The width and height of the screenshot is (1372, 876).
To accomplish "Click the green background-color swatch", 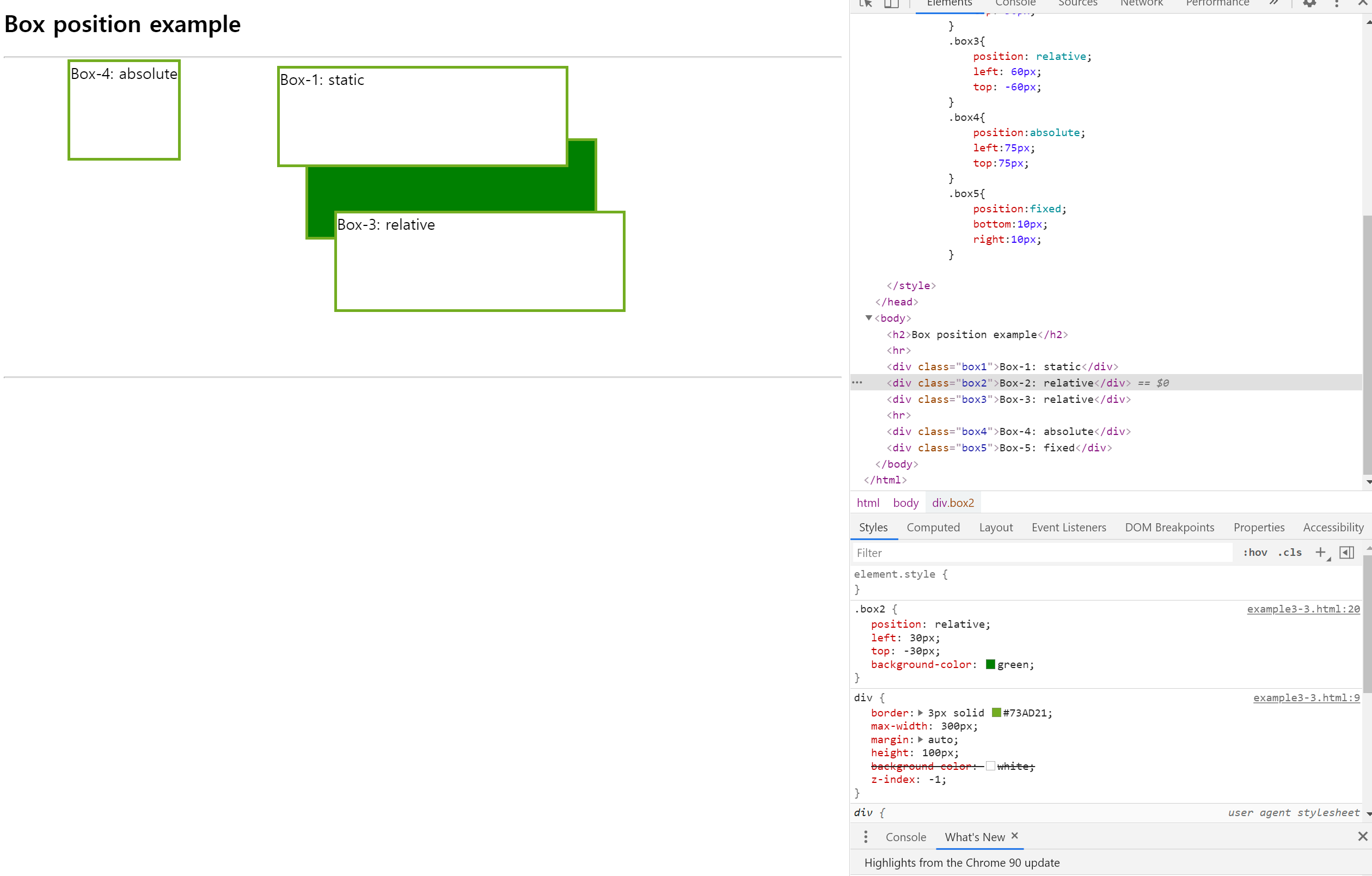I will [990, 664].
